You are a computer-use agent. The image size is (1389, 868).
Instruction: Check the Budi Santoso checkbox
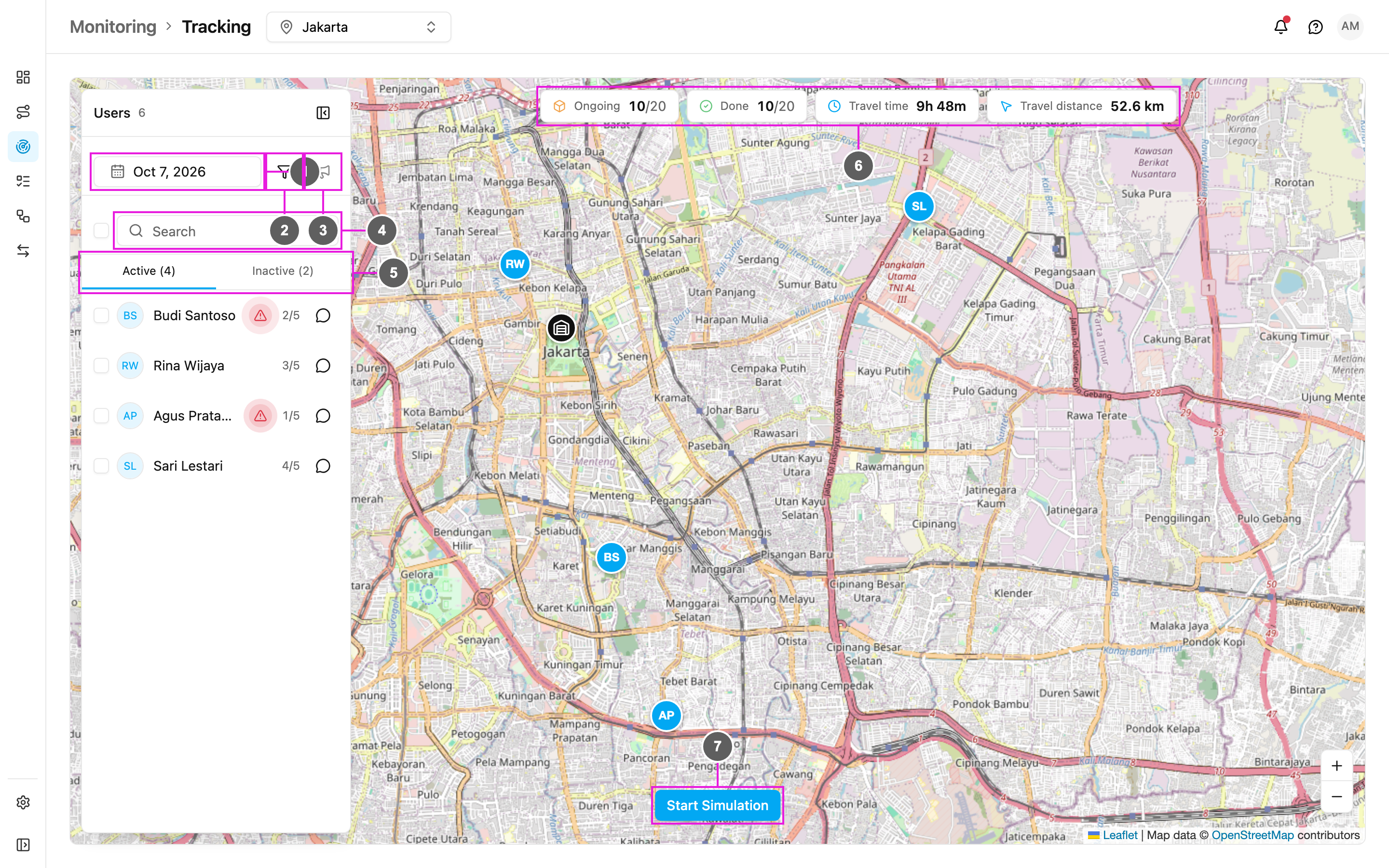click(101, 315)
